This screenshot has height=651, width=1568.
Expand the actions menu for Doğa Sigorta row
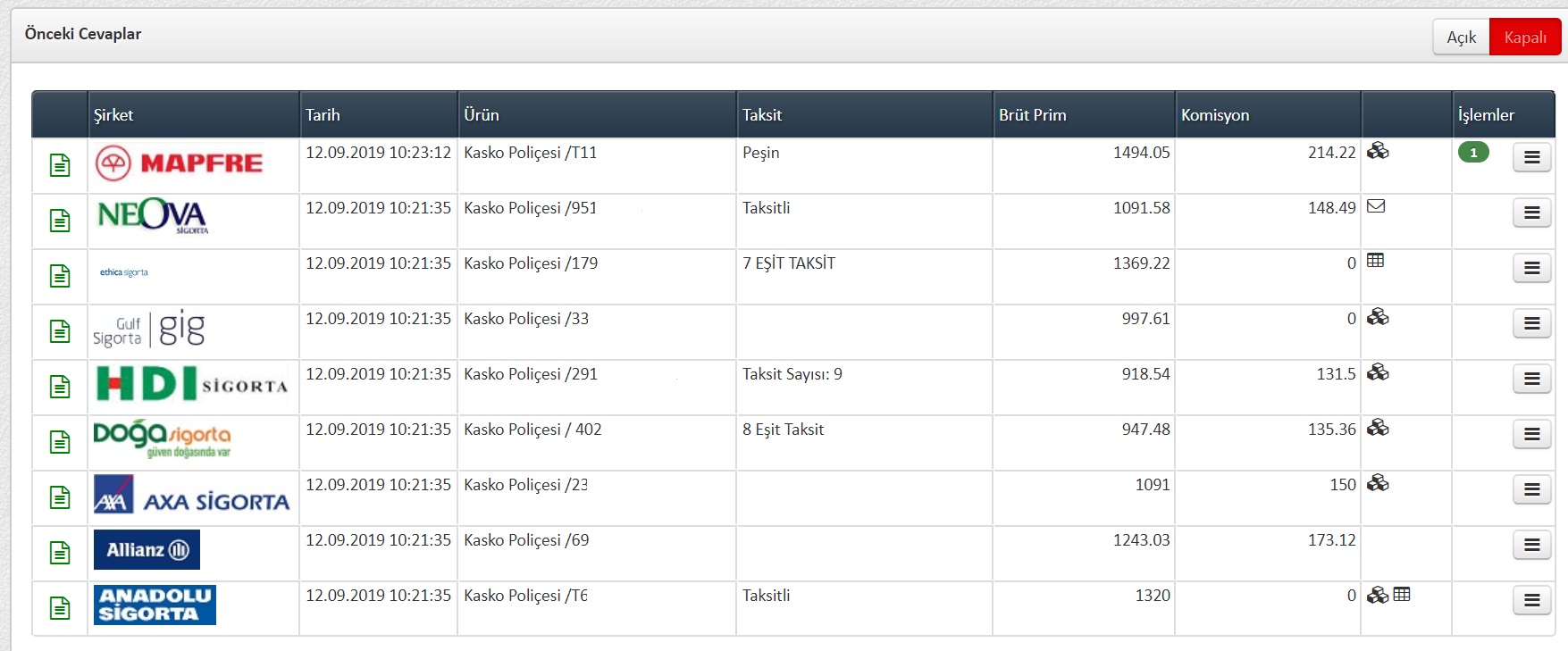click(x=1531, y=434)
